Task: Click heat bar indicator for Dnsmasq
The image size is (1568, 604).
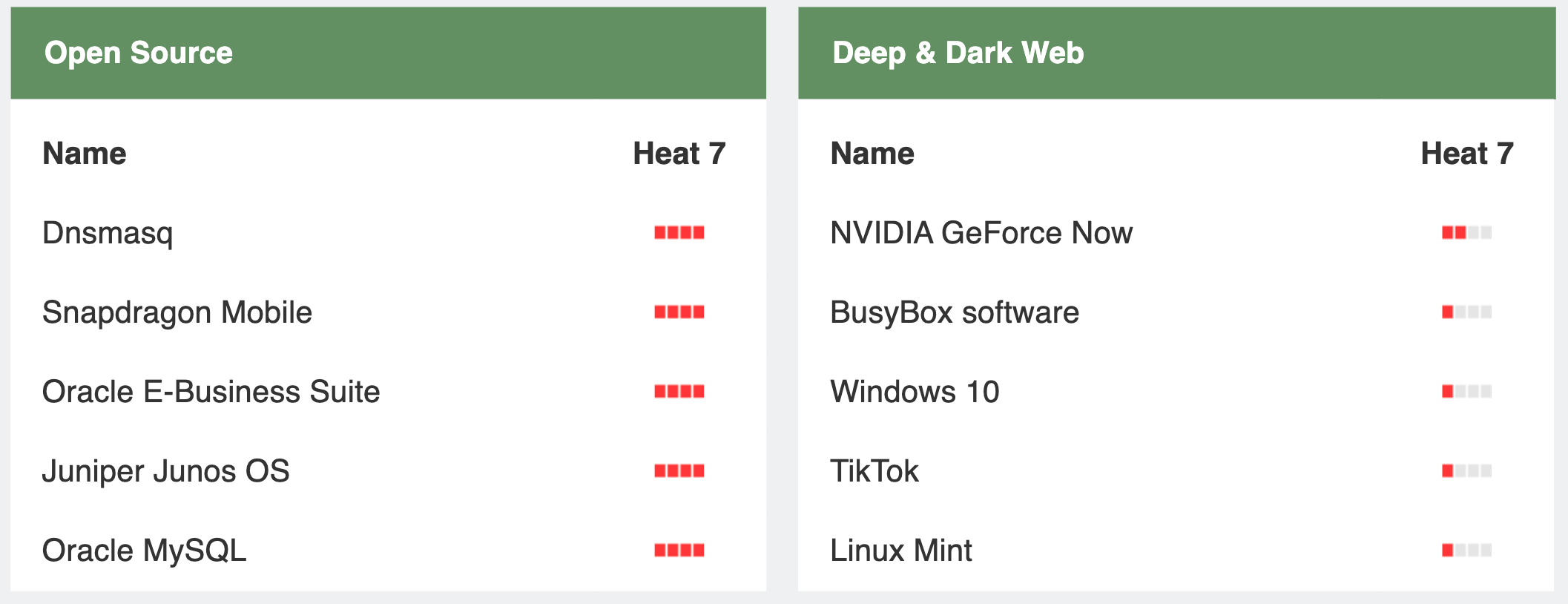Action: point(679,233)
